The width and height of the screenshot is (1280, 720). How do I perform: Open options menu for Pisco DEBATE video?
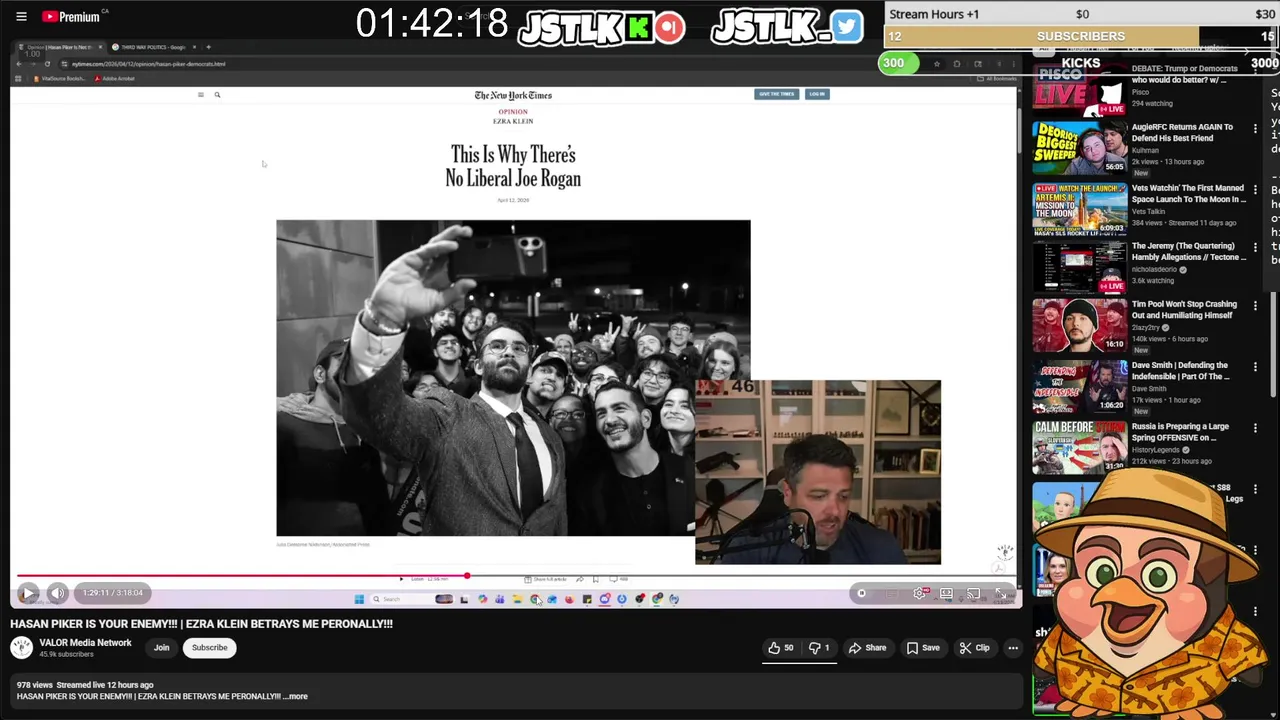pyautogui.click(x=1255, y=70)
